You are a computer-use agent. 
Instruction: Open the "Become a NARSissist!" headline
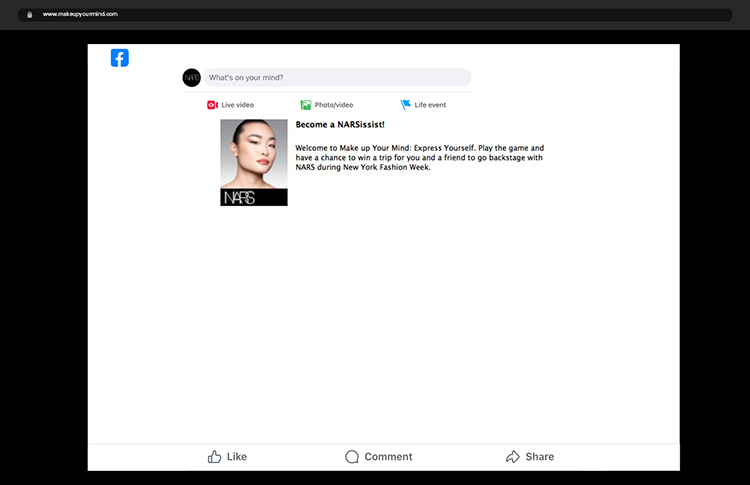click(340, 125)
